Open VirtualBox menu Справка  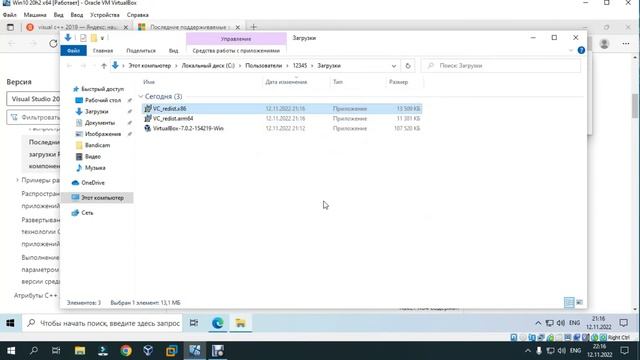pyautogui.click(x=138, y=15)
